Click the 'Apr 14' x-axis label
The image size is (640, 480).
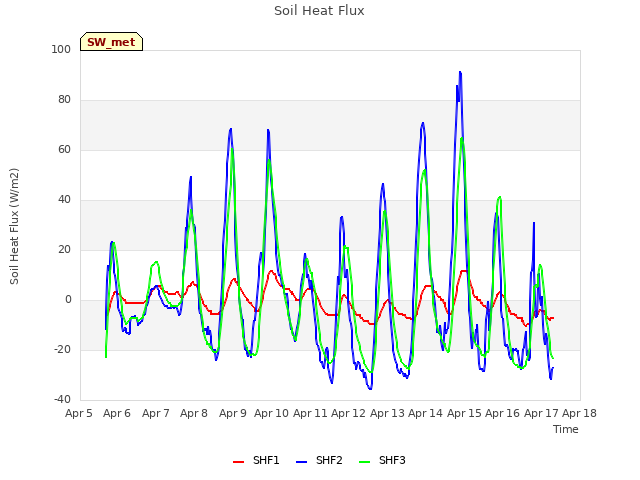pos(425,413)
